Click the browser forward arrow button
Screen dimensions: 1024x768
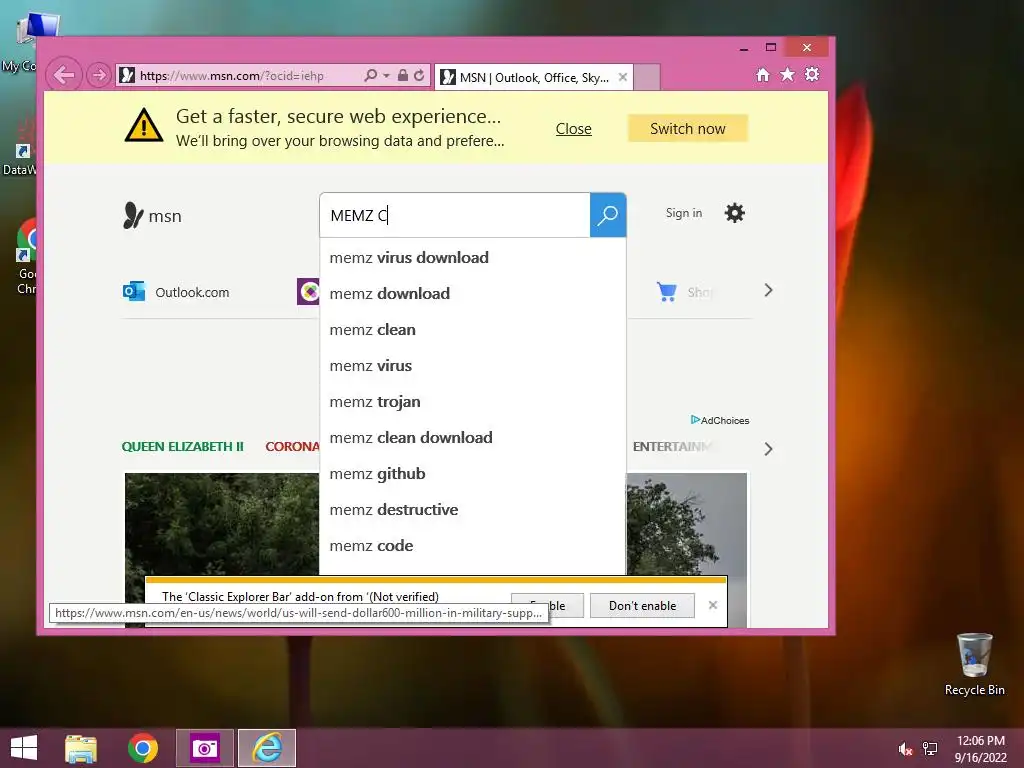99,75
